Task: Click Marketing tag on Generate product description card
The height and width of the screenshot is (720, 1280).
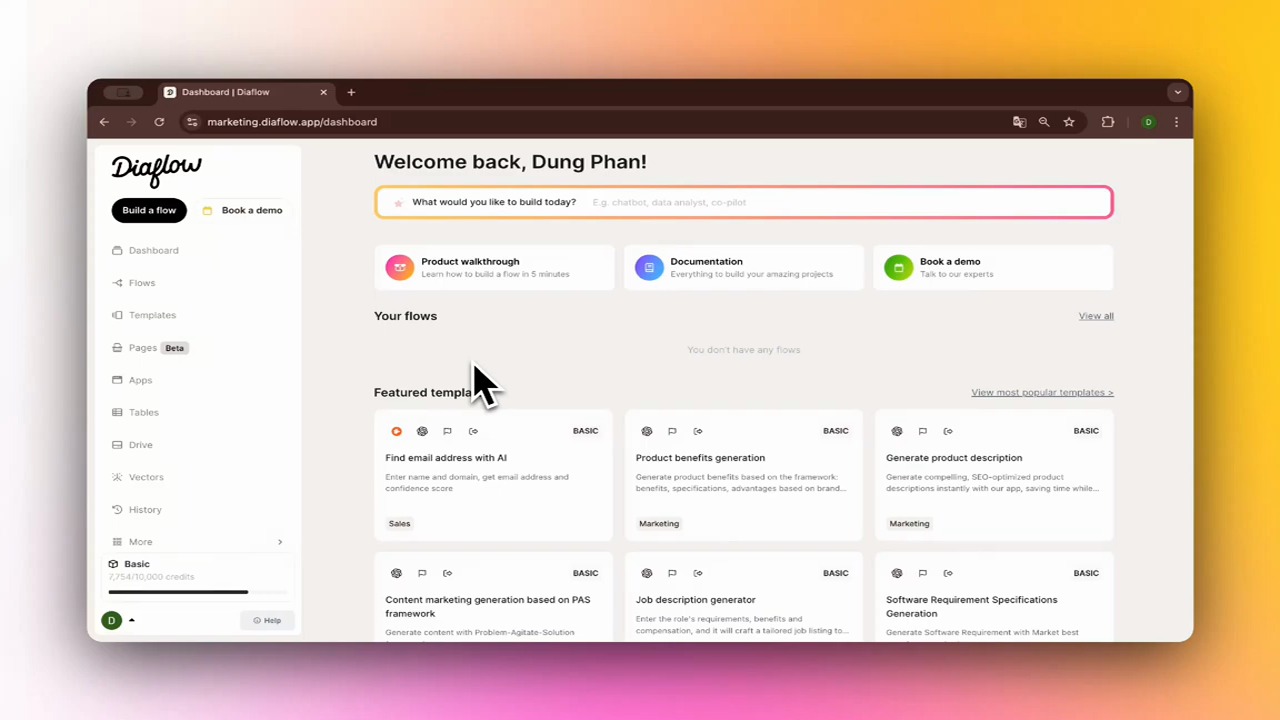Action: (x=909, y=523)
